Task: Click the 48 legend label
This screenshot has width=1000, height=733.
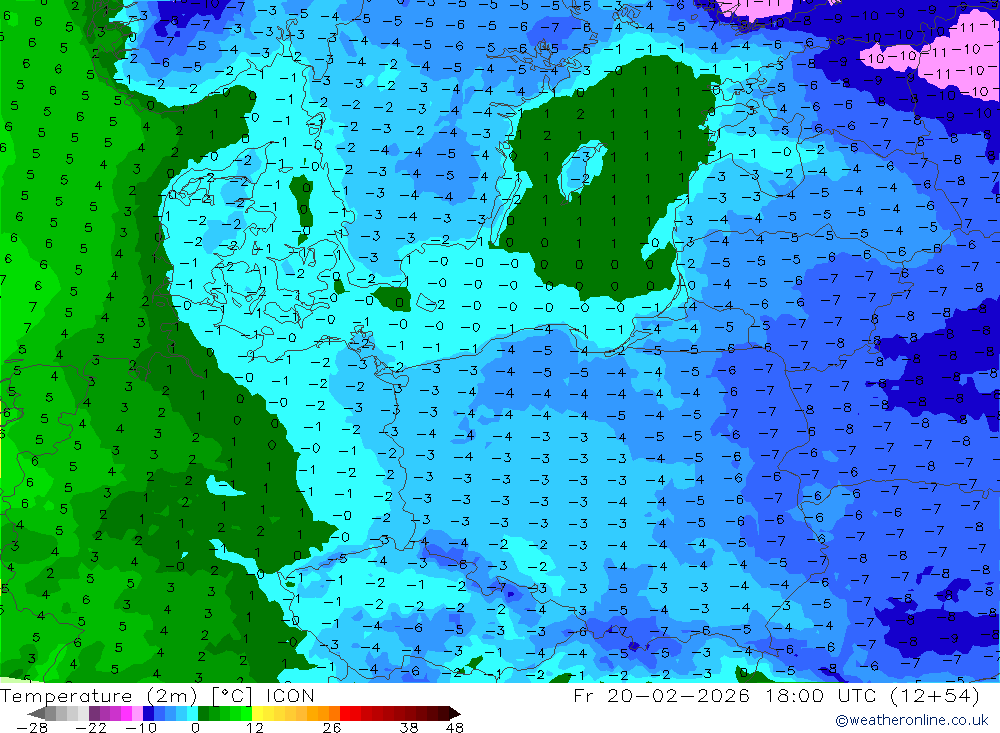Action: point(455,727)
